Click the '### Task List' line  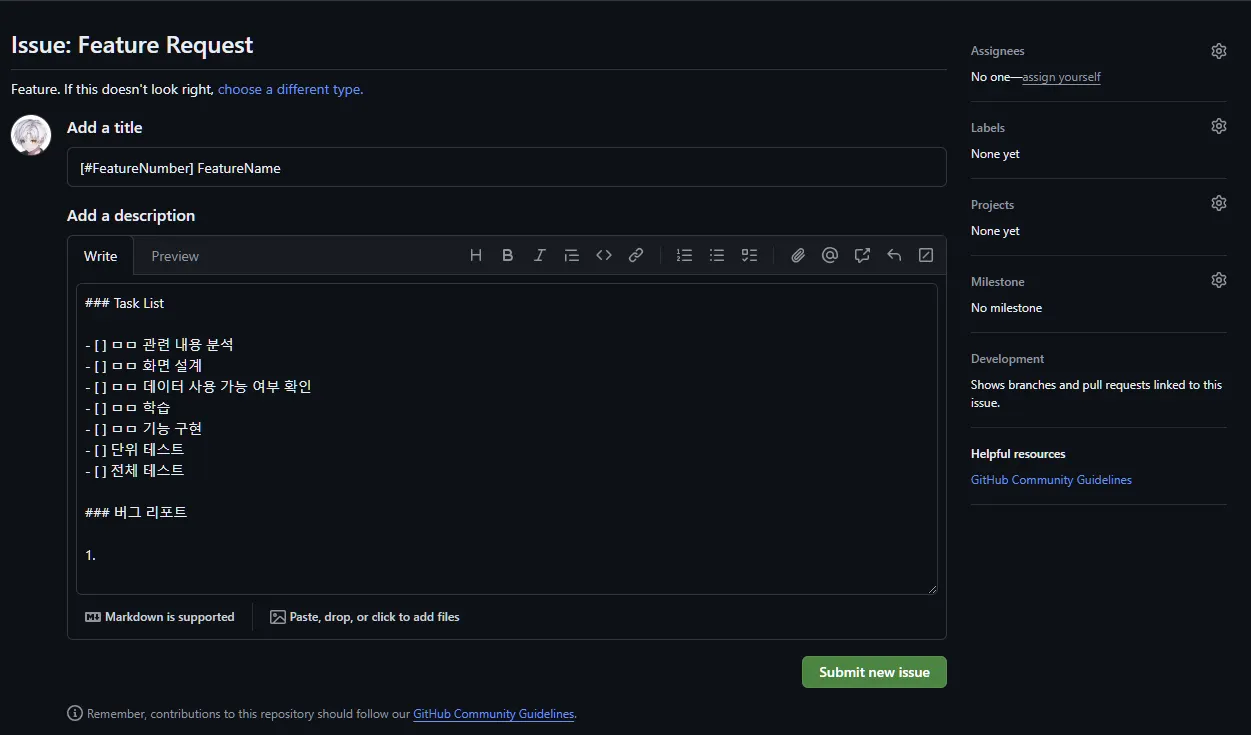tap(125, 303)
